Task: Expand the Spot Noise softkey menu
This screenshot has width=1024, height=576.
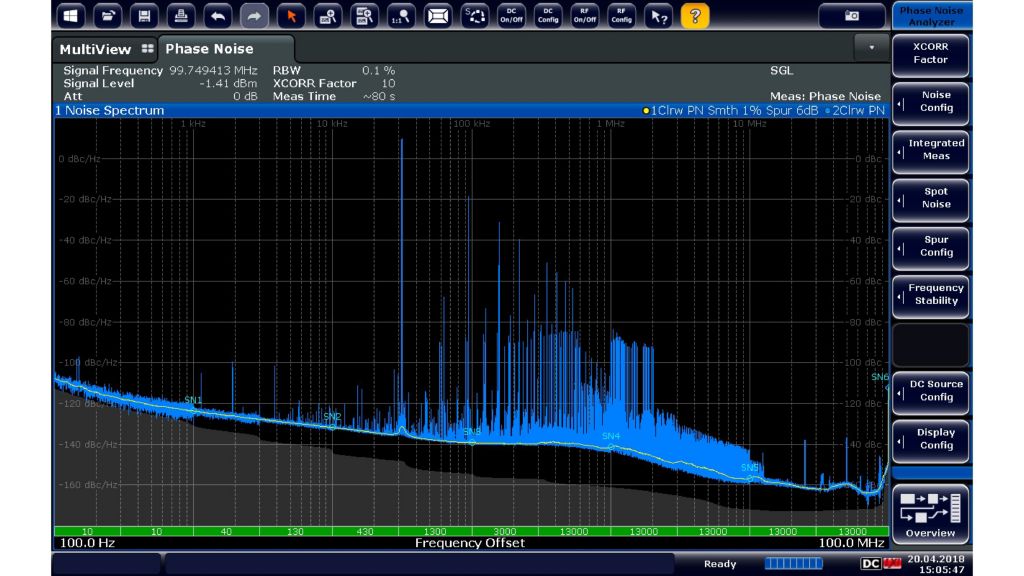Action: (931, 198)
